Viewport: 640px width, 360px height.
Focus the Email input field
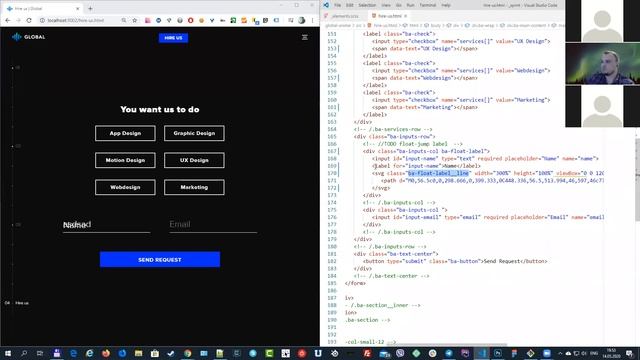tap(213, 224)
